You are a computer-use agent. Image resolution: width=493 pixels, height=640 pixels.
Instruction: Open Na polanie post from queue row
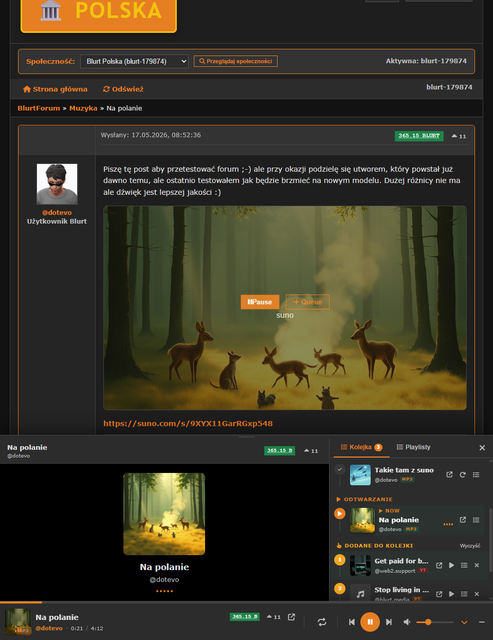[x=463, y=520]
